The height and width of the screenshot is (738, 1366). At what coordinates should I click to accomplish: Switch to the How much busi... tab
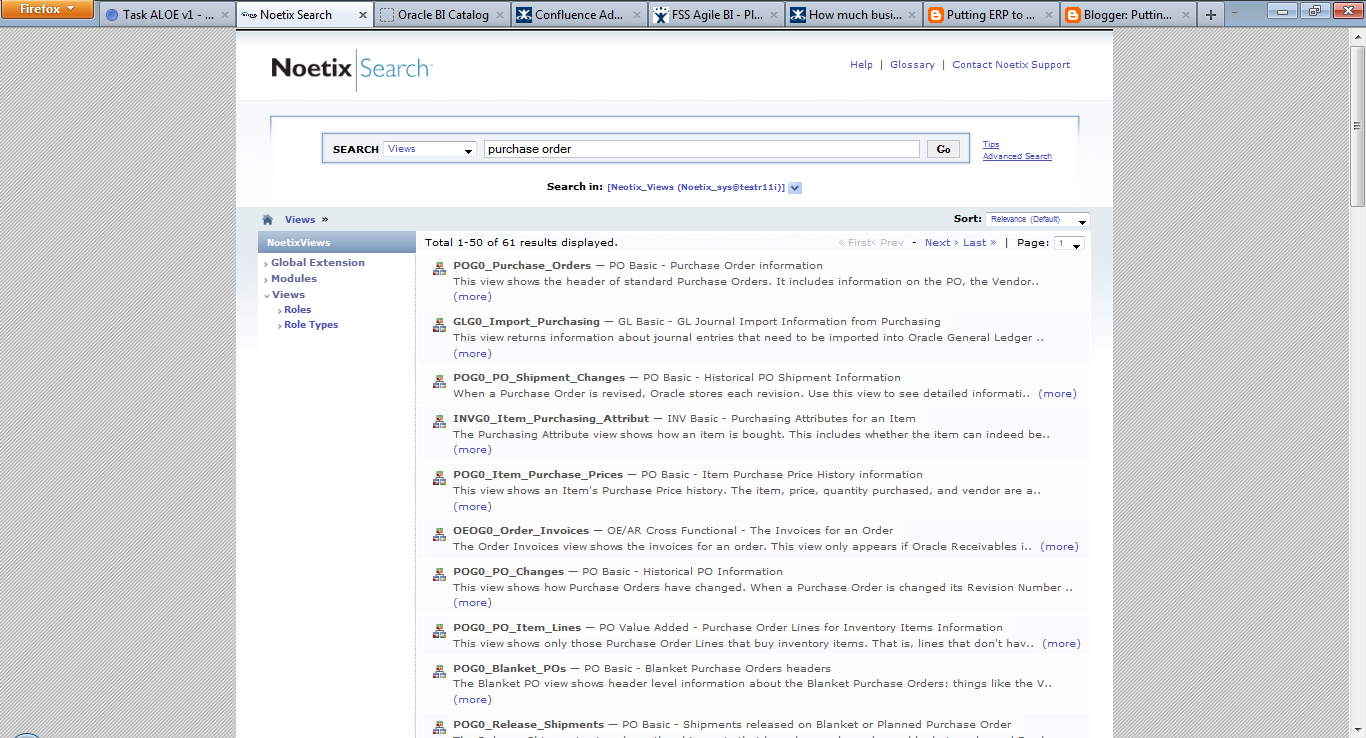[853, 15]
